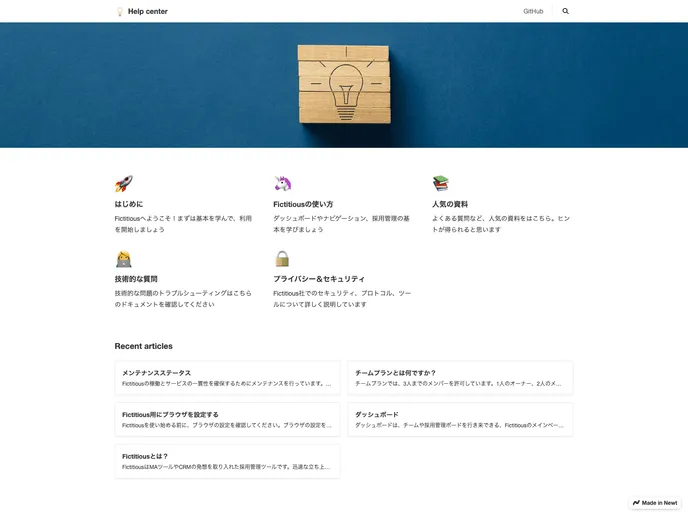Click the technologist icon above 技術的な質問

(x=123, y=259)
